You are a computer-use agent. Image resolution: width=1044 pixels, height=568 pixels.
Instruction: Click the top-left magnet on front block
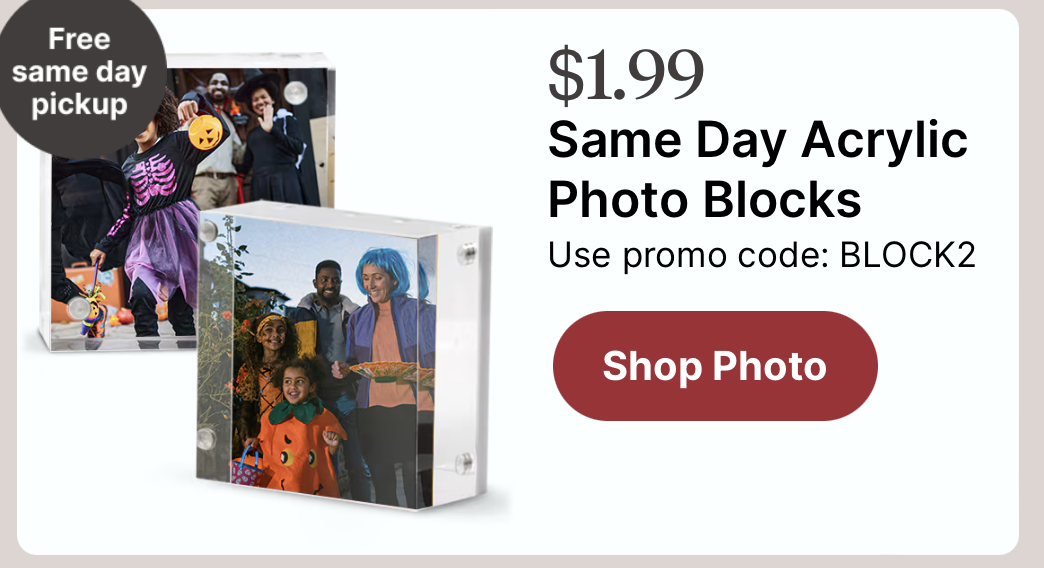point(208,231)
